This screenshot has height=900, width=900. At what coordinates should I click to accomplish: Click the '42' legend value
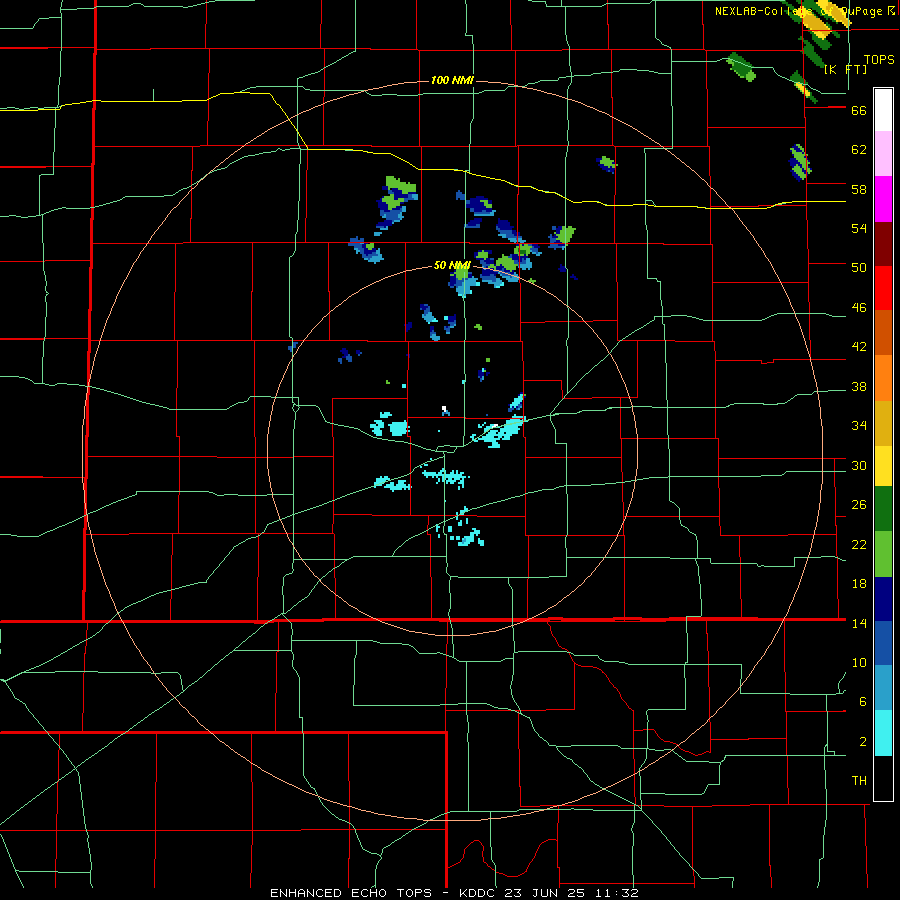(859, 347)
